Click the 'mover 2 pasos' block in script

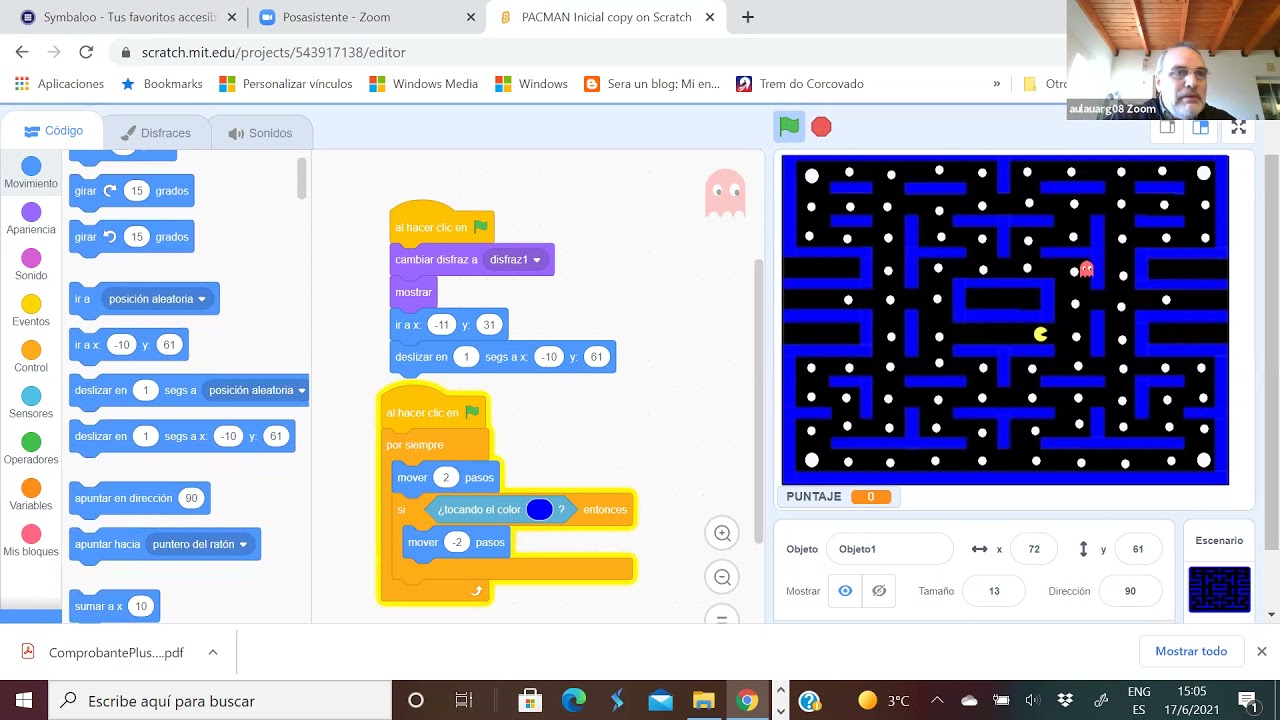(x=445, y=478)
